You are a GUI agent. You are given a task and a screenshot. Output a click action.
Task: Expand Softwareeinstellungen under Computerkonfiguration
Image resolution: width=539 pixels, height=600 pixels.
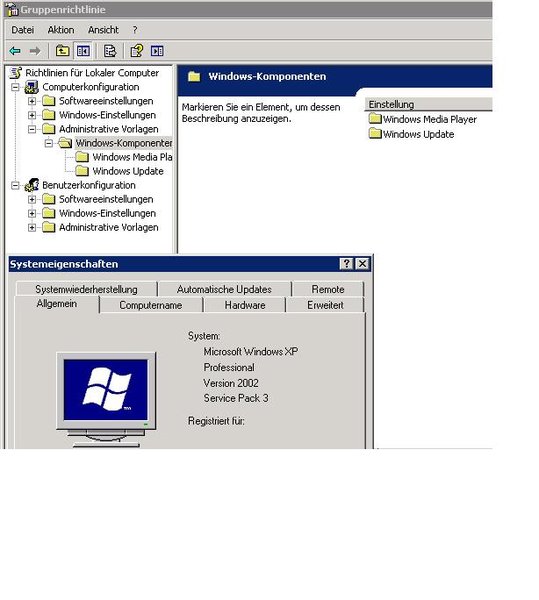32,101
